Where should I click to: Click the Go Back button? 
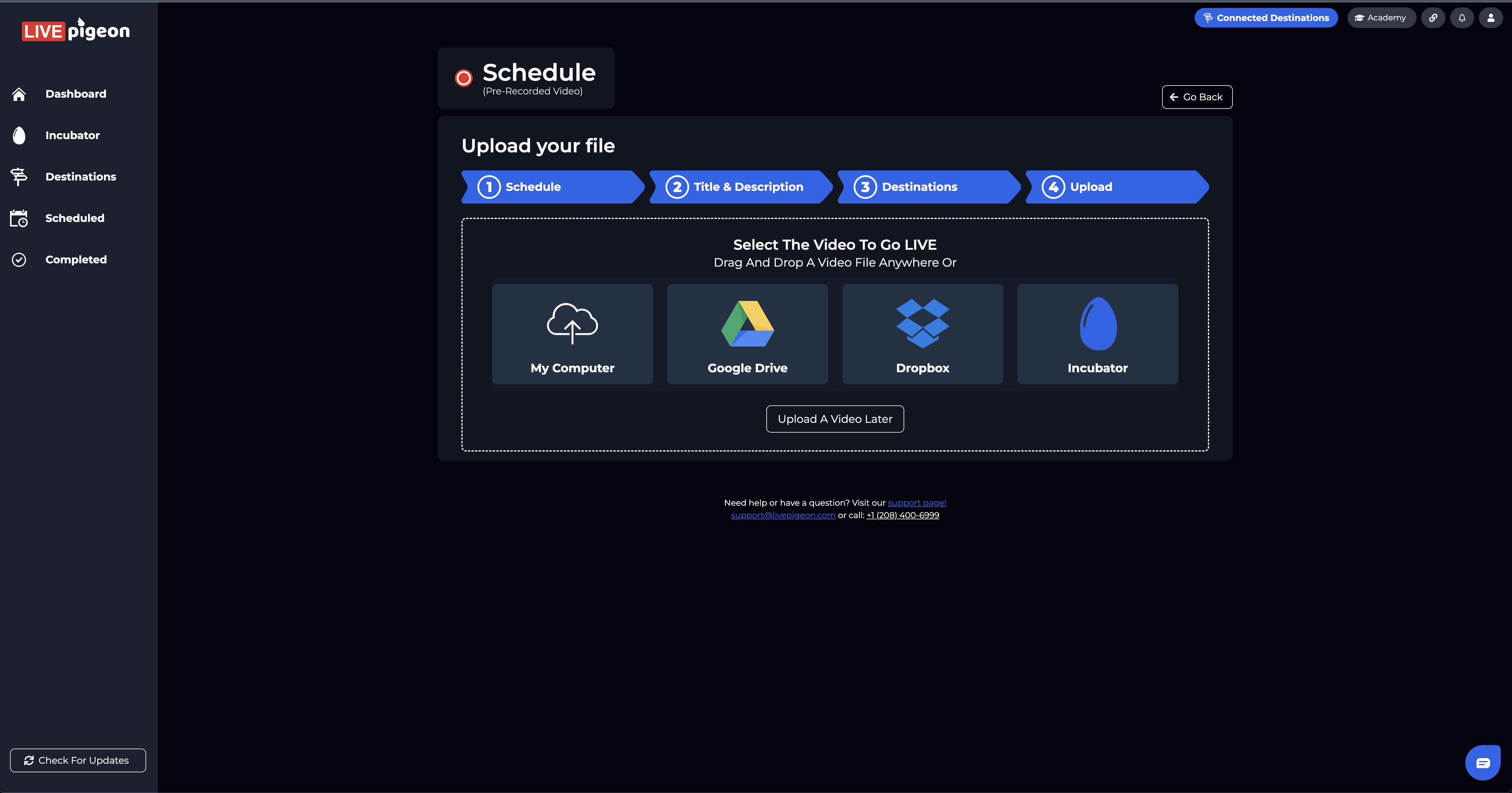tap(1196, 97)
